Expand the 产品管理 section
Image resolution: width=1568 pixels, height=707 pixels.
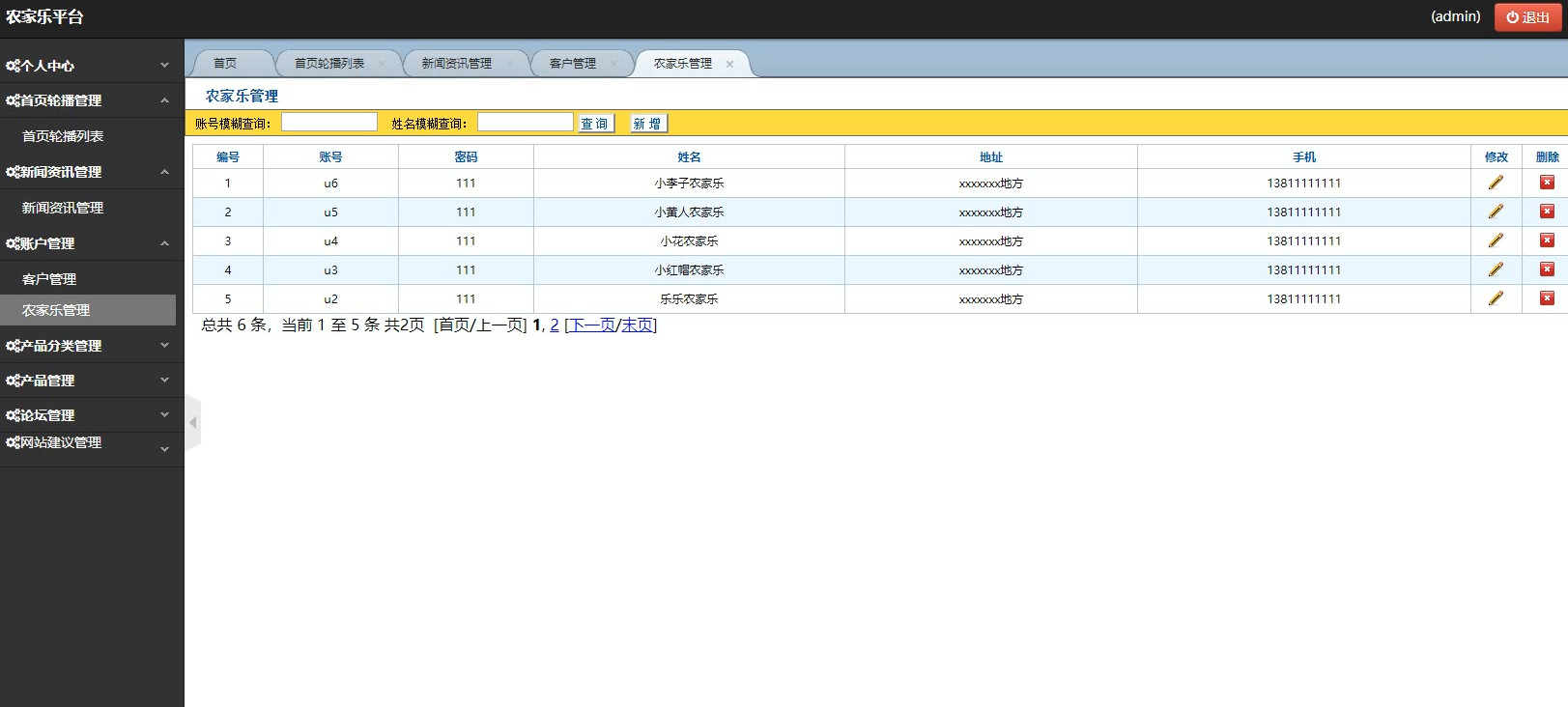pos(92,381)
